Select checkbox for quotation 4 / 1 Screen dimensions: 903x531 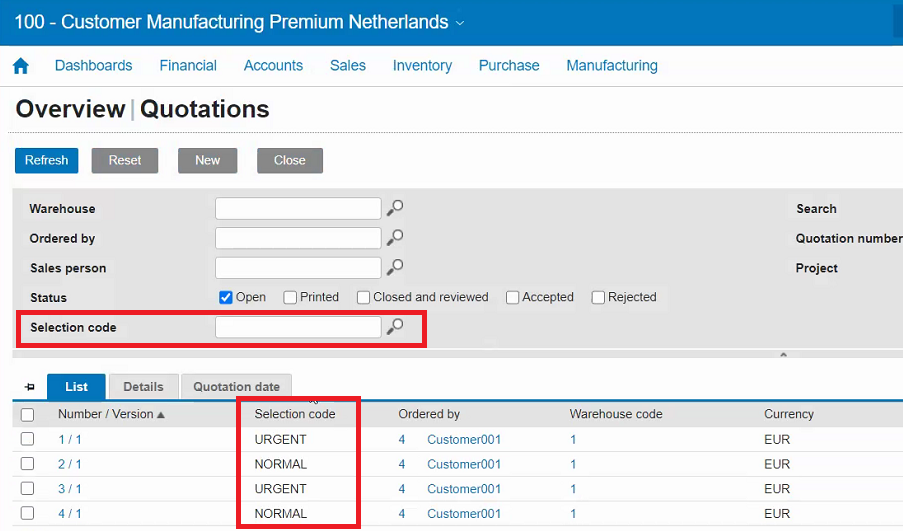tap(27, 513)
